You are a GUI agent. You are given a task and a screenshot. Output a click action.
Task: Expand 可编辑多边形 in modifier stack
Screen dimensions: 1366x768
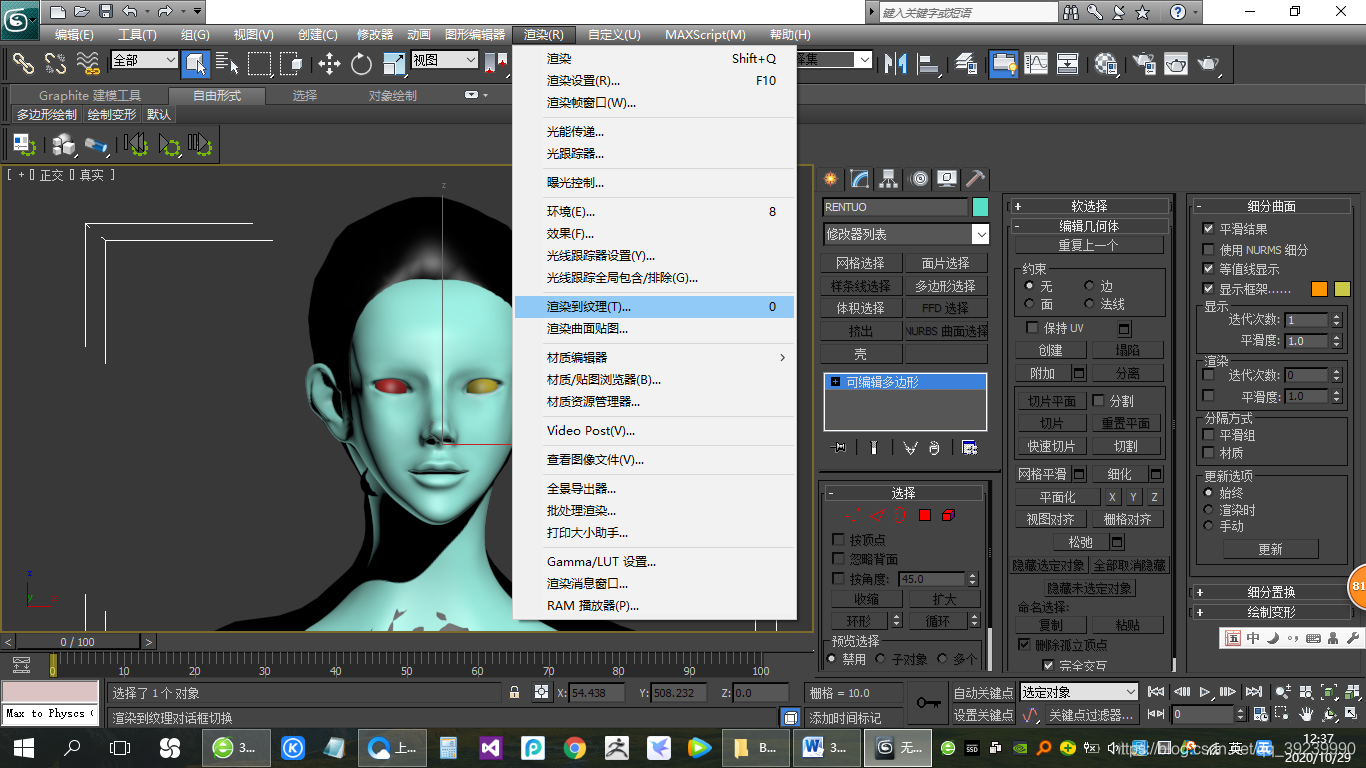(x=836, y=382)
